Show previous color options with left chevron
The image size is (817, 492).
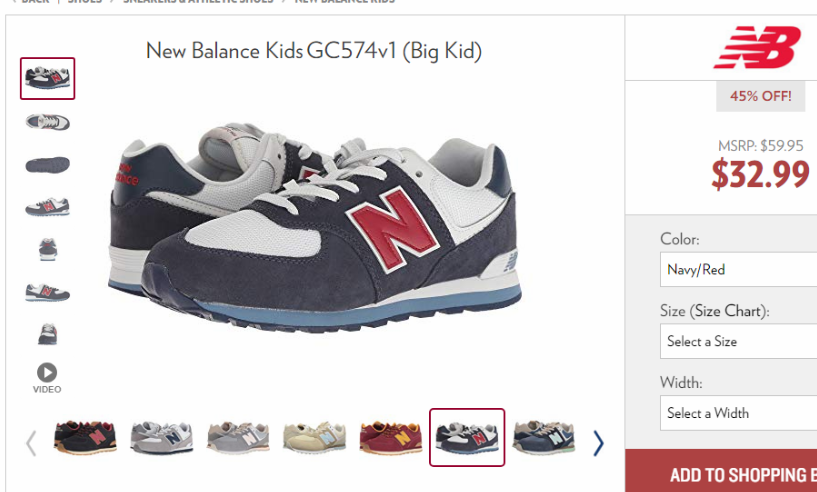coord(31,443)
